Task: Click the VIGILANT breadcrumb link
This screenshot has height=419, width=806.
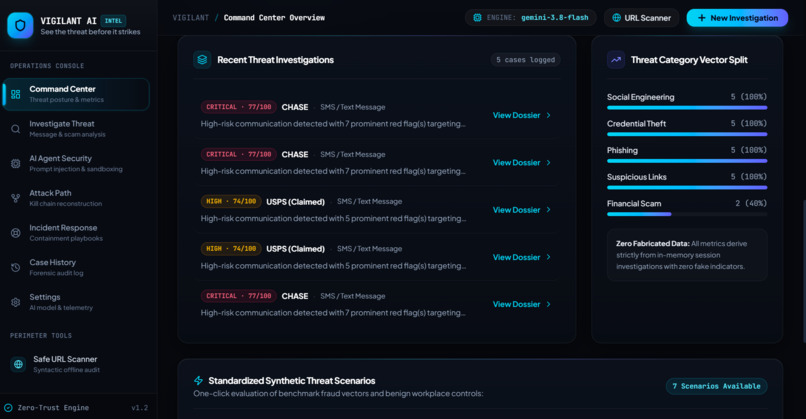Action: [x=191, y=17]
